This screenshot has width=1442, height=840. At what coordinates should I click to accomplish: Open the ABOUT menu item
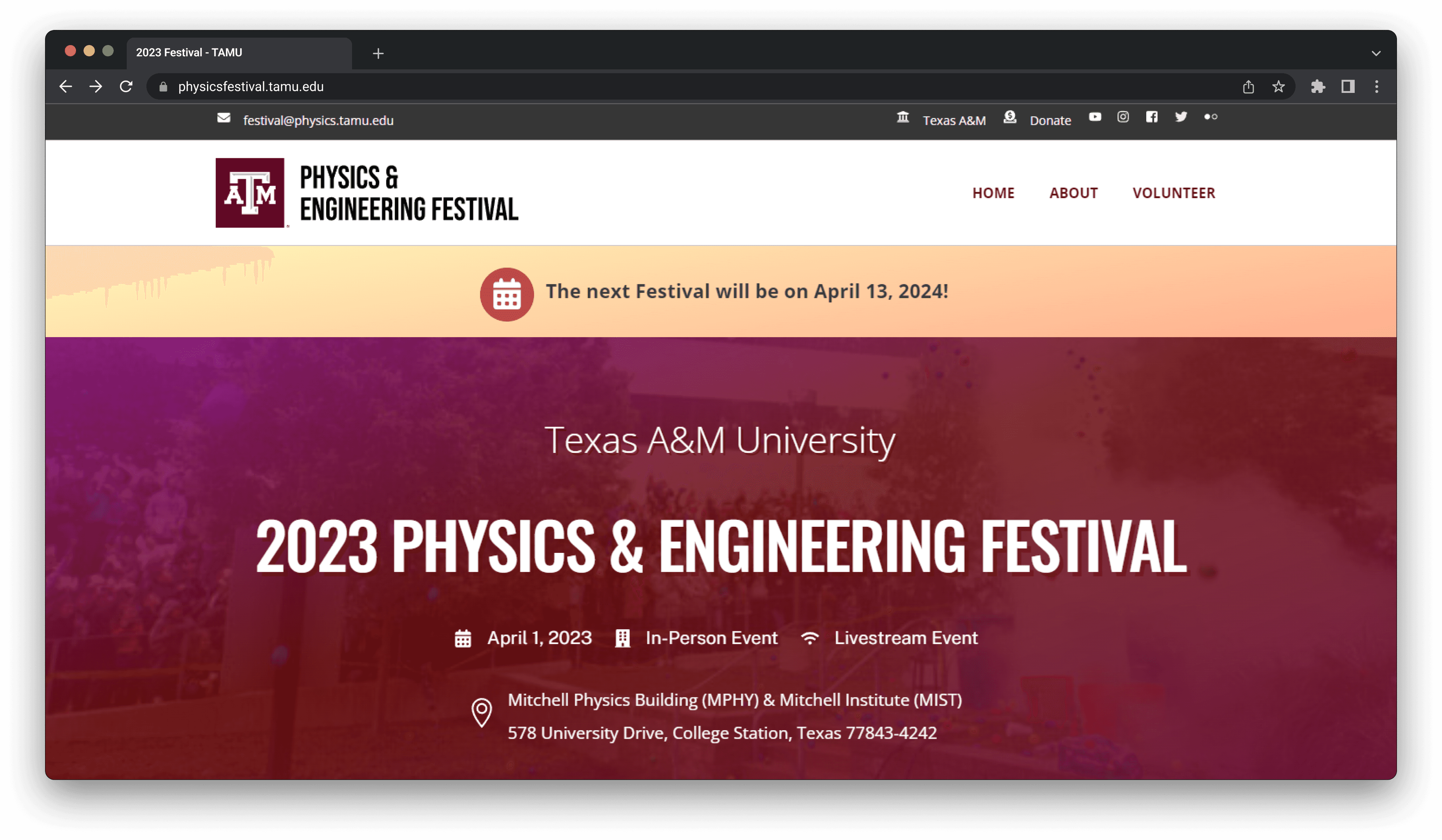1073,193
